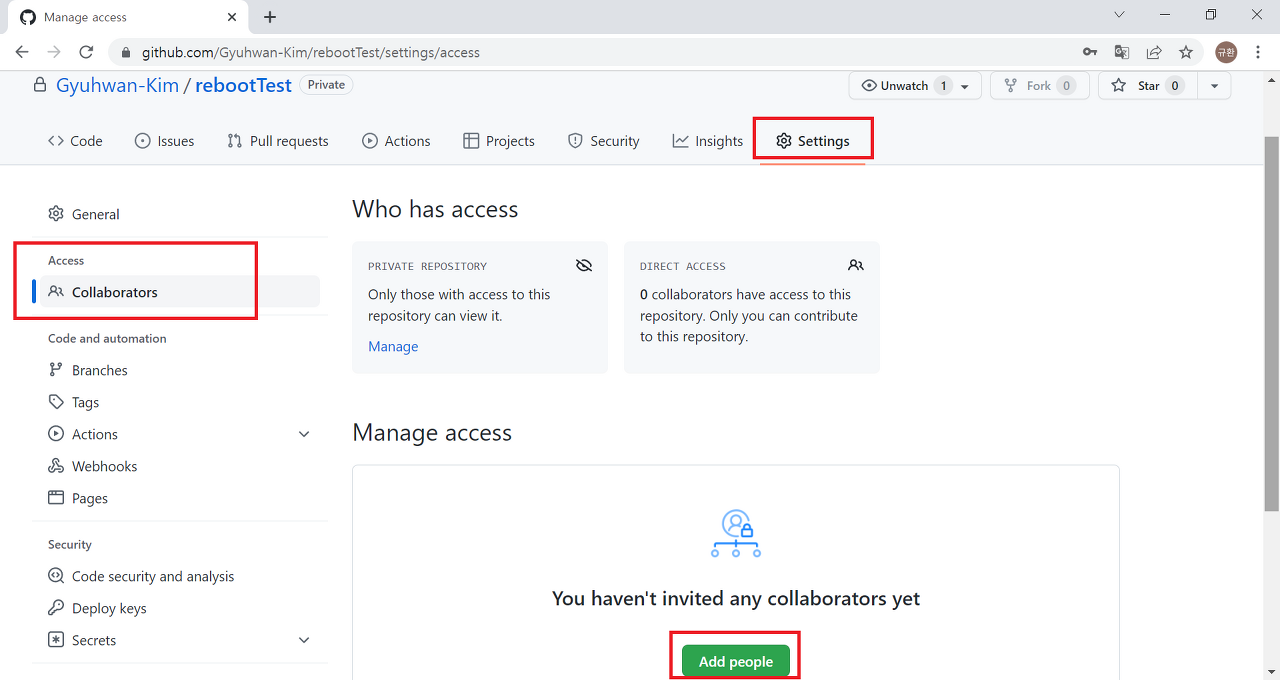Image resolution: width=1280 pixels, height=680 pixels.
Task: Close the Manage access tab
Action: pyautogui.click(x=232, y=17)
